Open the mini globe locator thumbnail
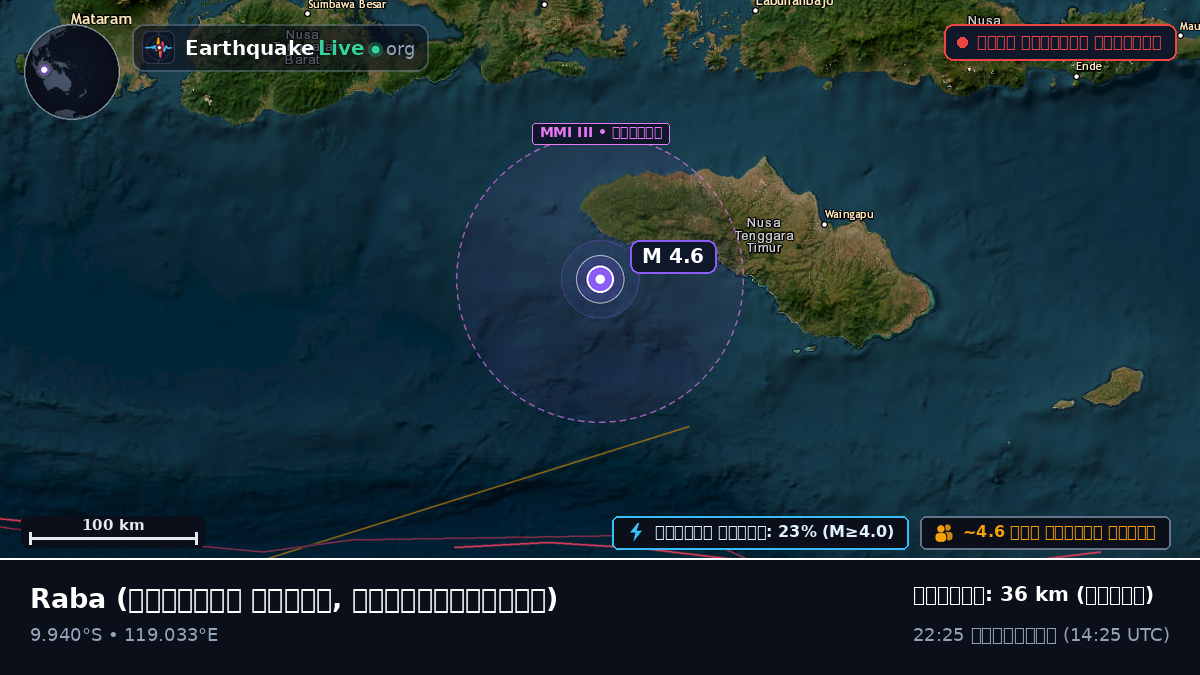Screen dimensions: 1200x675 (72, 72)
